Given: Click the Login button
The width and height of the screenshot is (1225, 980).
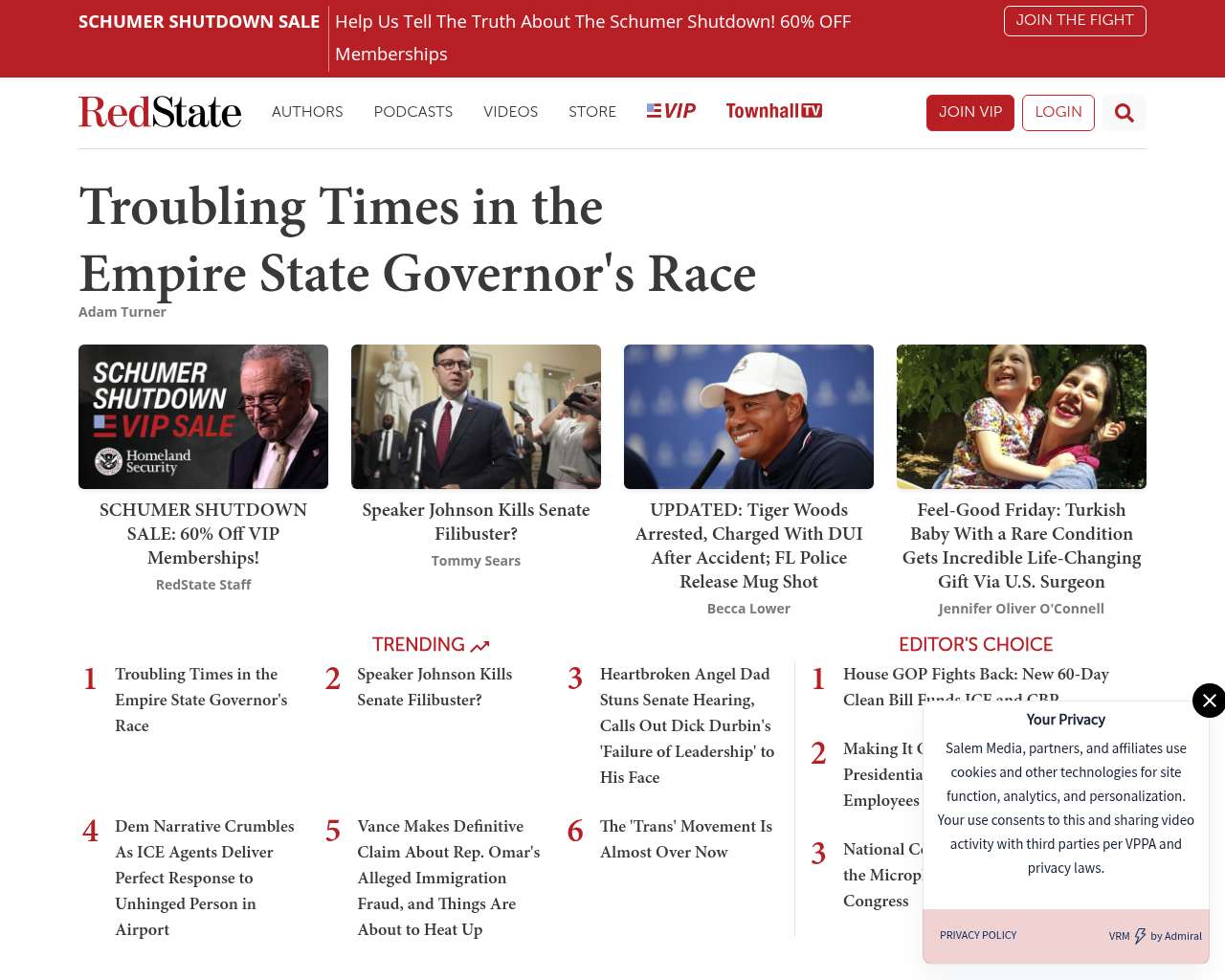Looking at the screenshot, I should click(1058, 112).
